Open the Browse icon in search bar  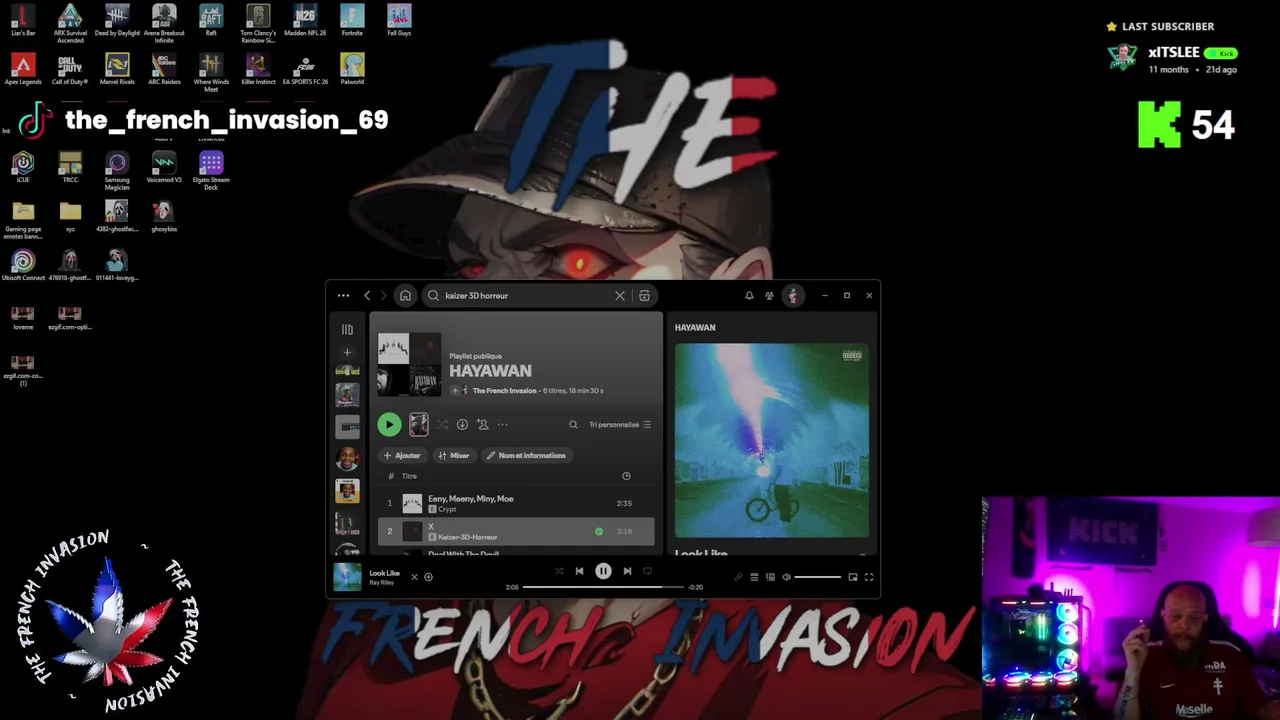click(645, 296)
